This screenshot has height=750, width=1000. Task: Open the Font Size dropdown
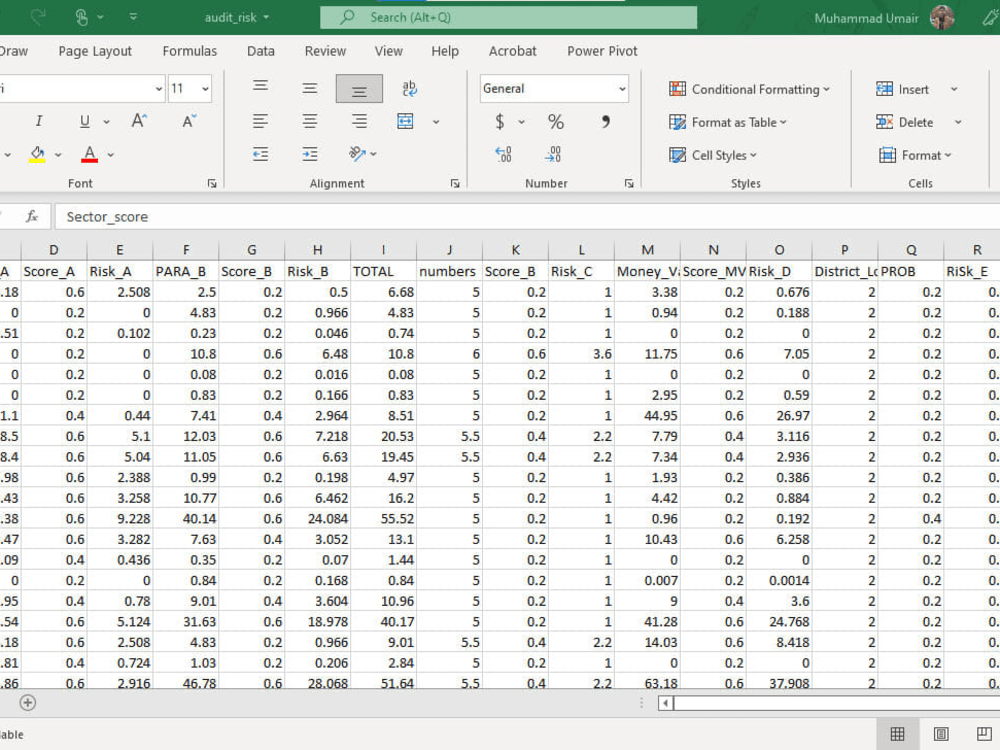click(x=207, y=89)
